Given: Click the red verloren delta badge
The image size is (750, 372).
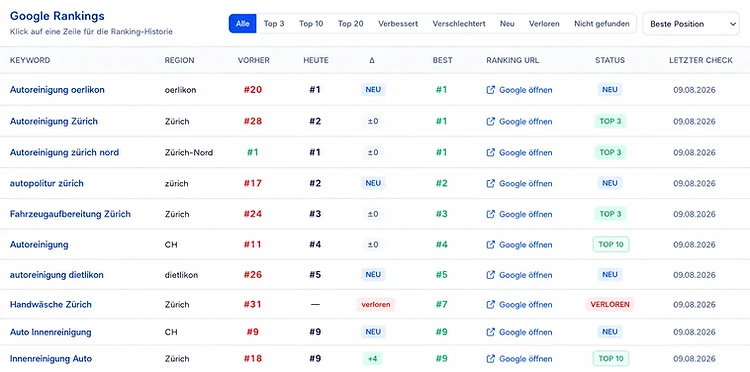Looking at the screenshot, I should [376, 305].
